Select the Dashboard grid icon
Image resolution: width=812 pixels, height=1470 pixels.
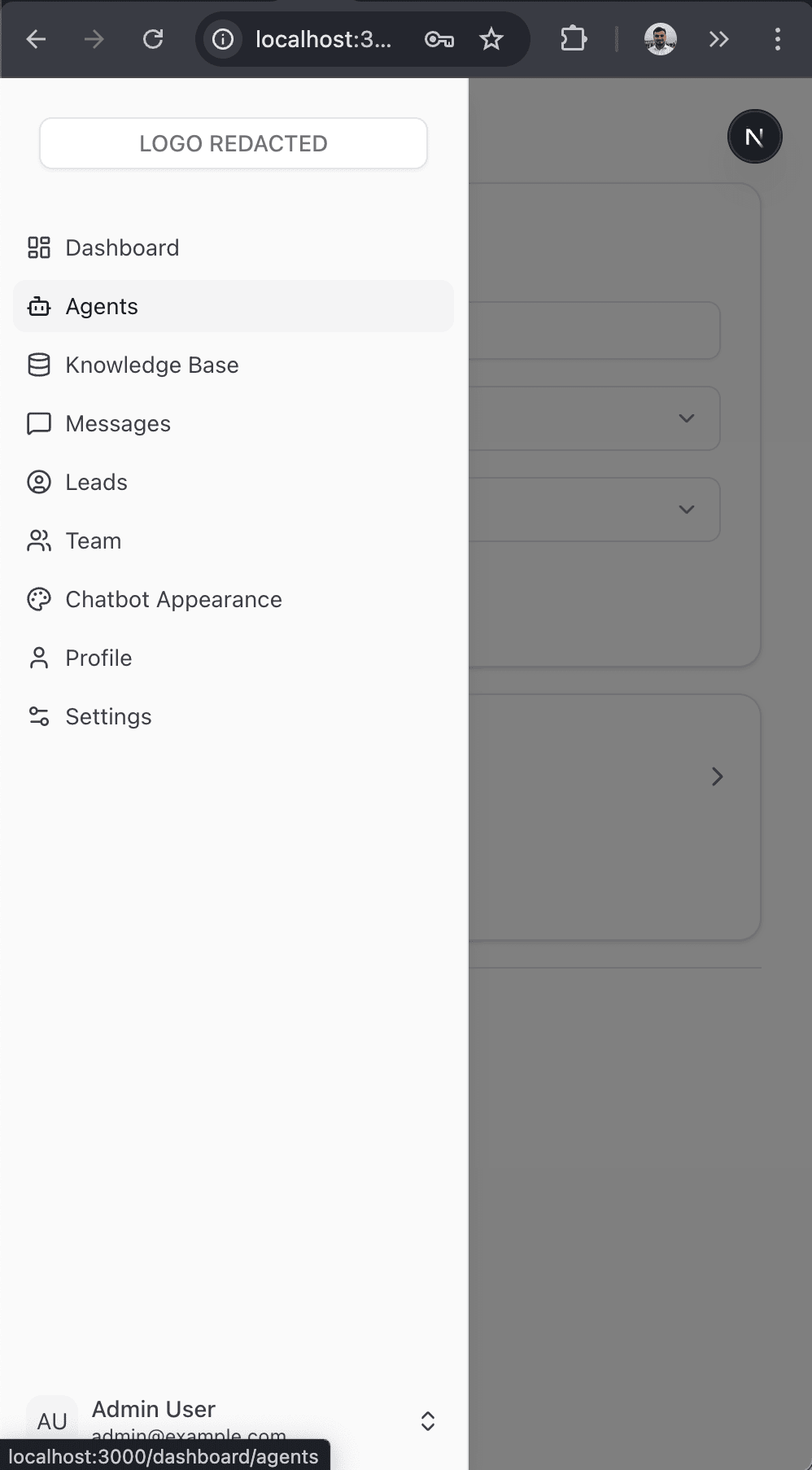39,247
